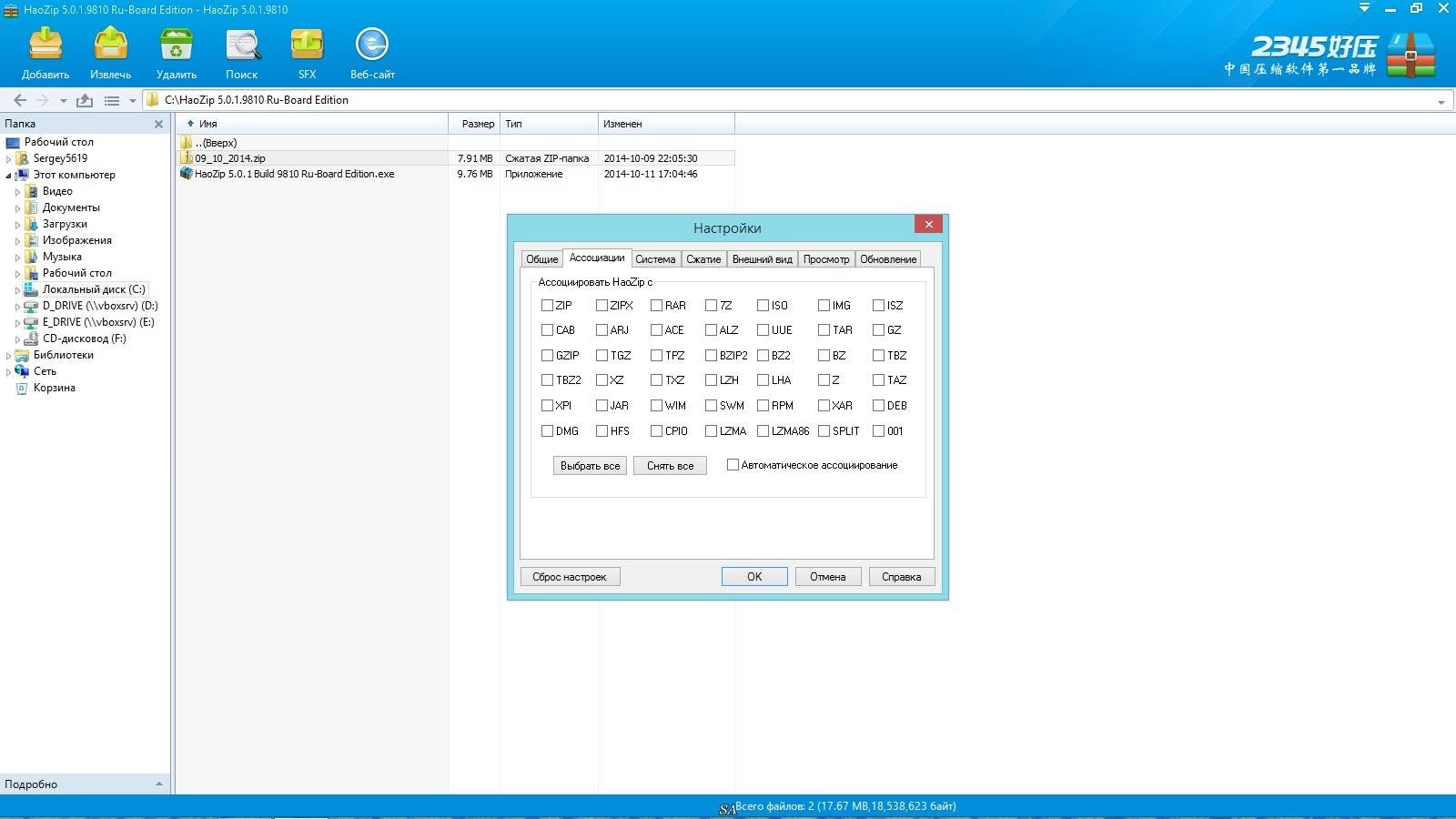Screen dimensions: 1456x819
Task: Open the address bar path dropdown
Action: click(x=1441, y=102)
